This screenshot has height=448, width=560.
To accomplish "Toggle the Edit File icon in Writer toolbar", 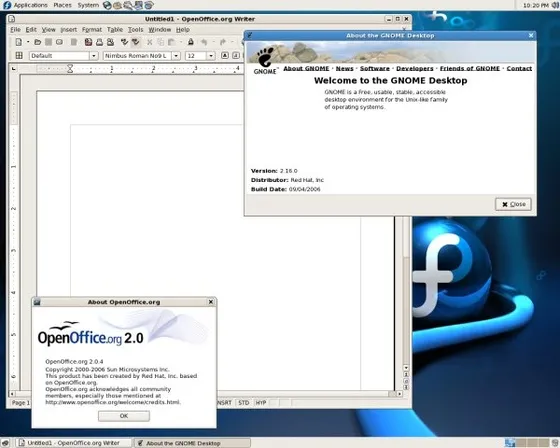I will (x=74, y=42).
